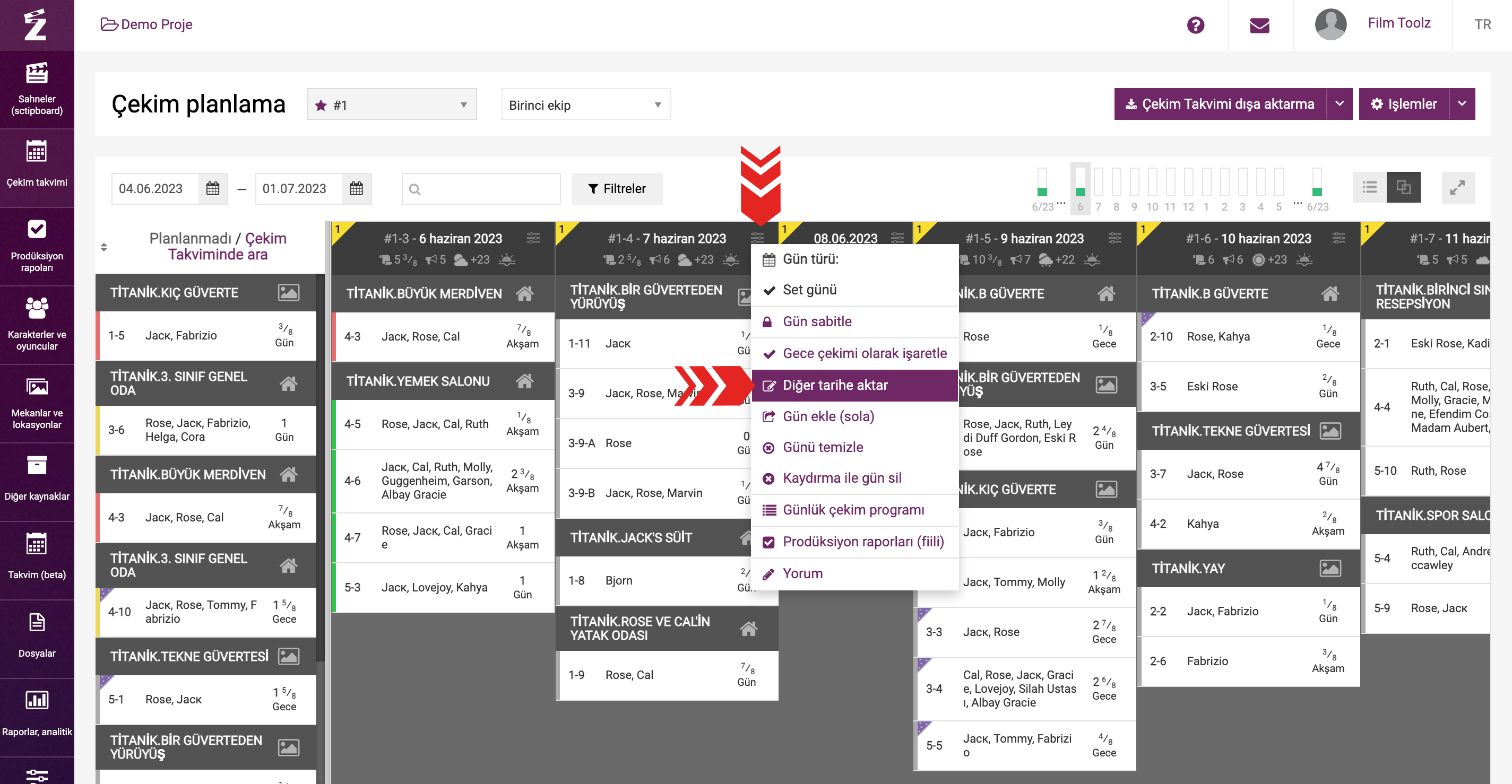Open day settings for #1-3 6 haziran
Viewport: 1512px width, 784px height.
click(533, 238)
